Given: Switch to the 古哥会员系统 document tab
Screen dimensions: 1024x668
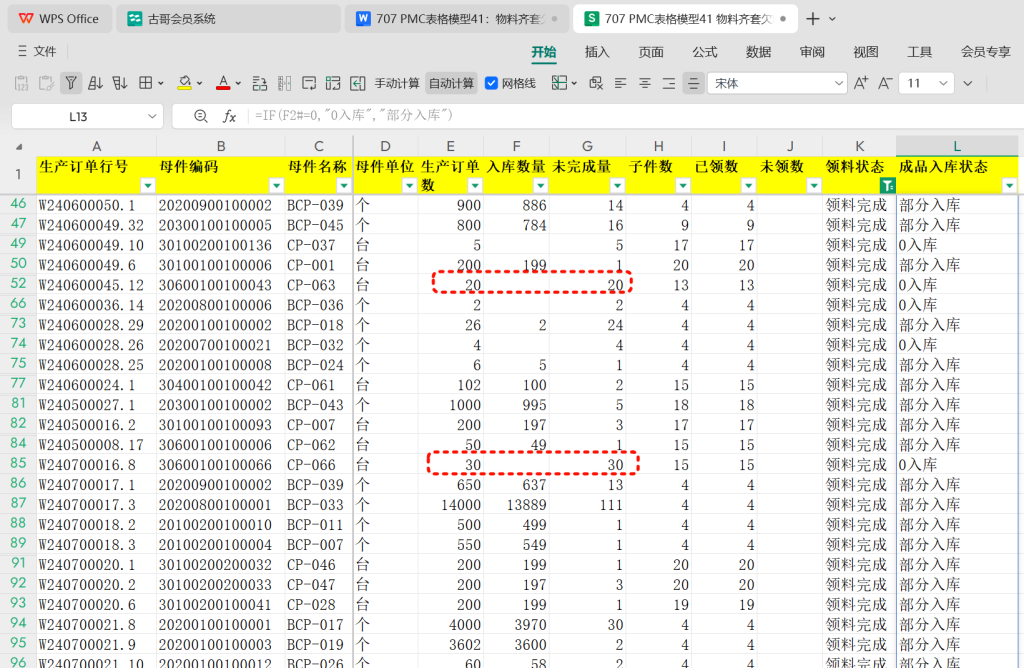Looking at the screenshot, I should (229, 19).
